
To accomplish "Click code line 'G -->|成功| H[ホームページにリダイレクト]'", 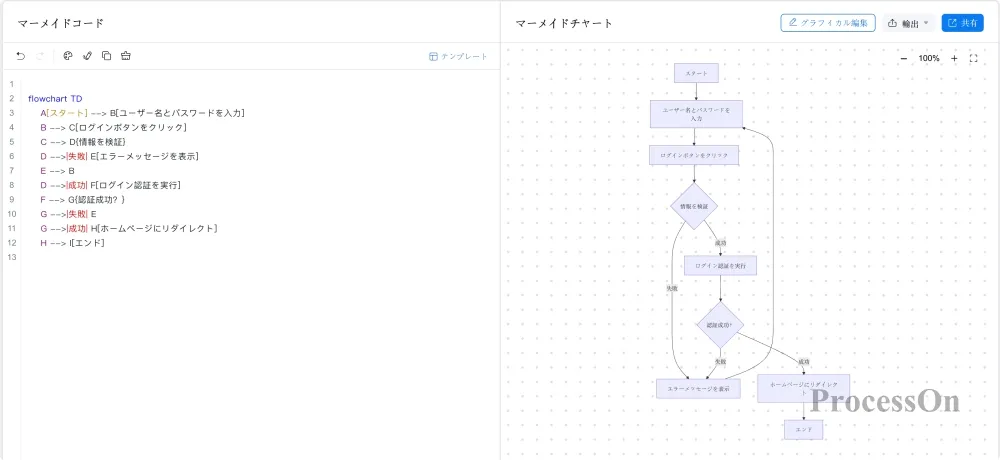I will [x=129, y=228].
